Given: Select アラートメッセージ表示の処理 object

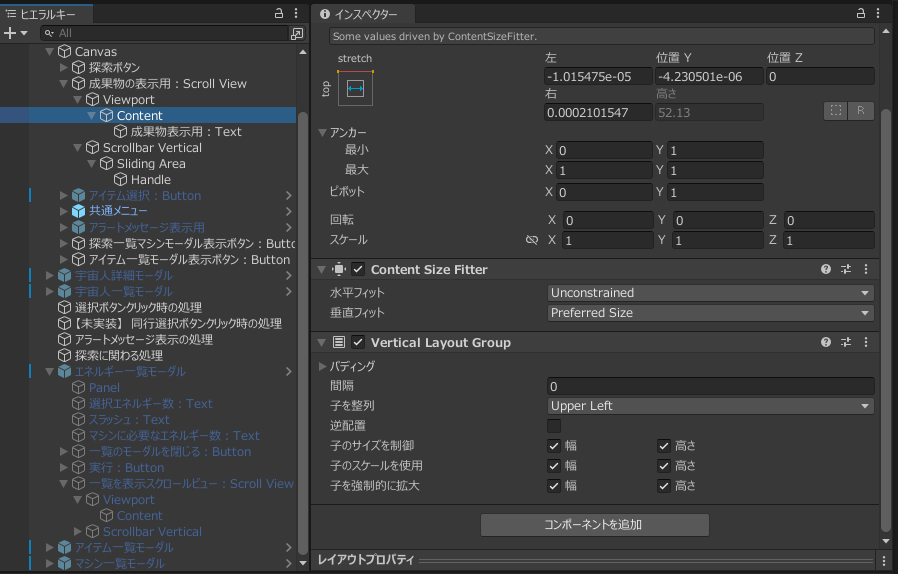Looking at the screenshot, I should 144,340.
